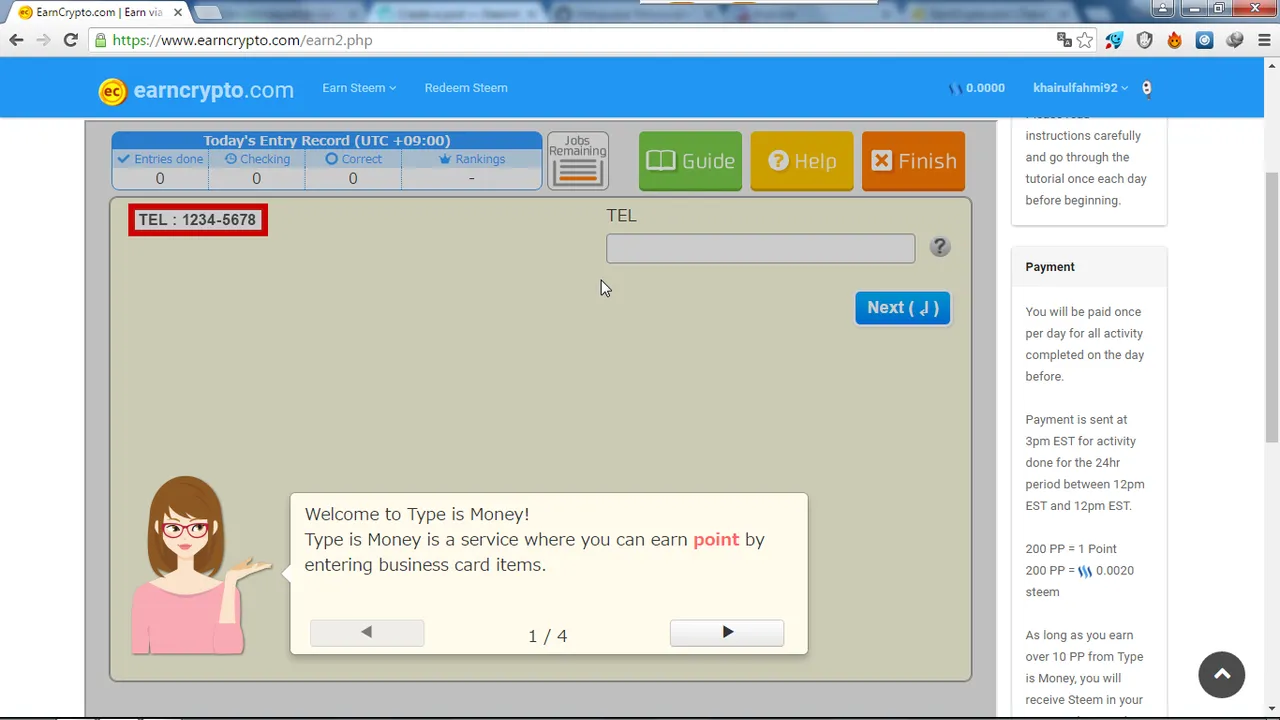Viewport: 1280px width, 720px height.
Task: Open the Jobs Remaining indicator
Action: pos(578,161)
